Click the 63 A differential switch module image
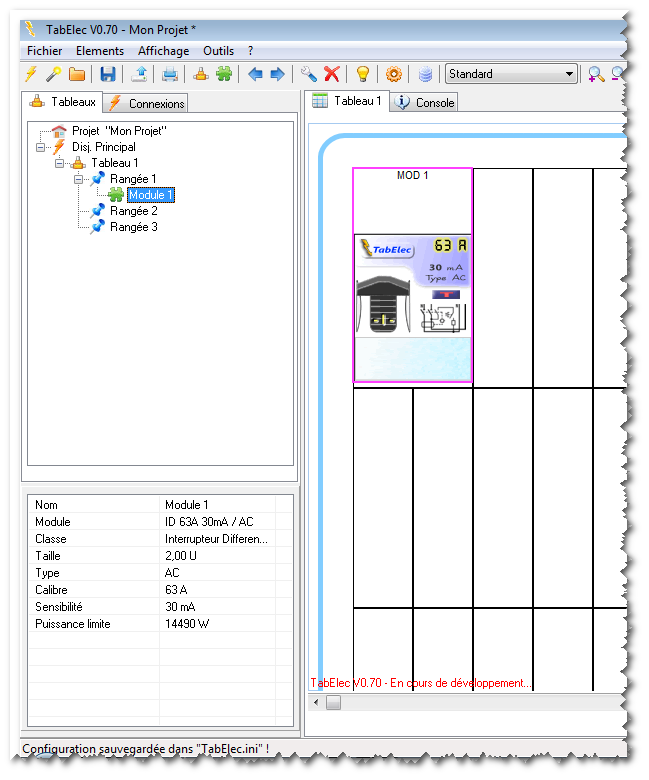The width and height of the screenshot is (649, 780). pos(412,308)
